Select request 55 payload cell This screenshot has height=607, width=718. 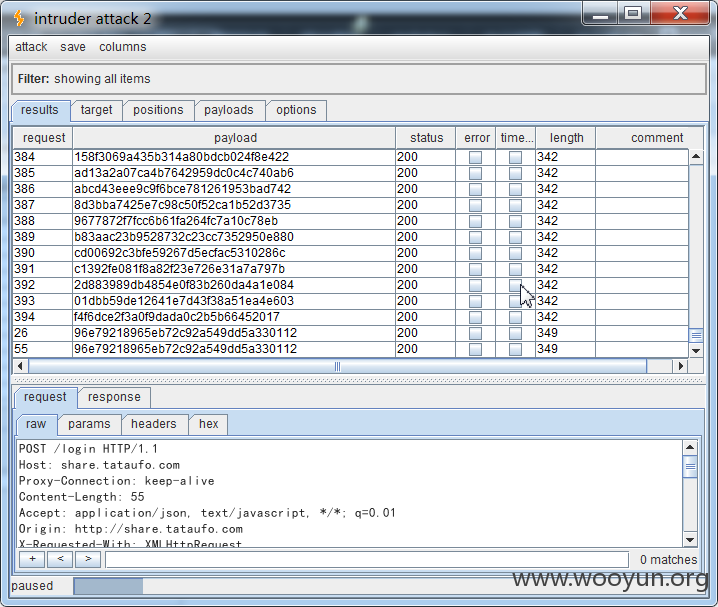[x=234, y=349]
